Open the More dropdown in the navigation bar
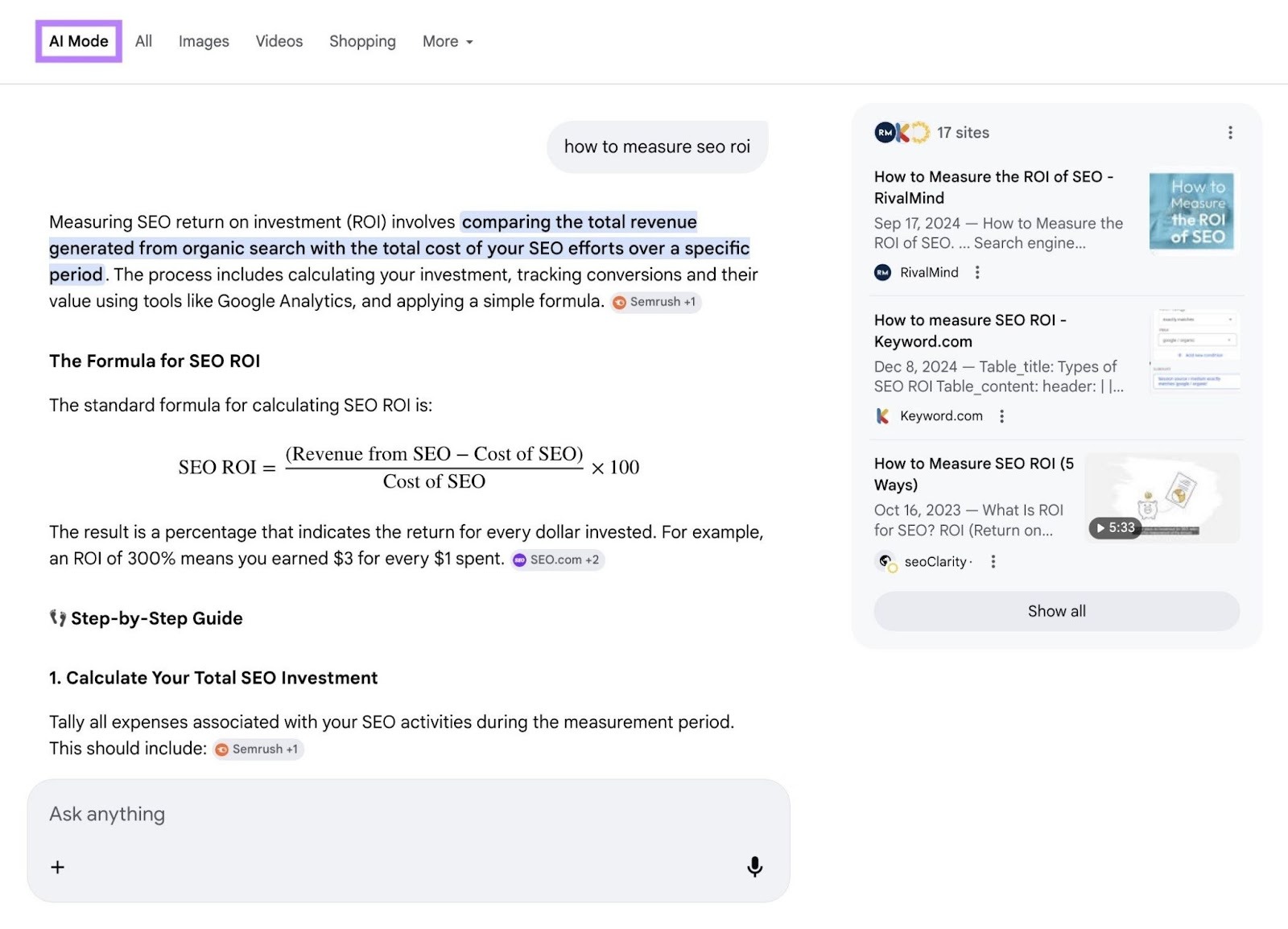This screenshot has height=929, width=1288. (x=448, y=41)
